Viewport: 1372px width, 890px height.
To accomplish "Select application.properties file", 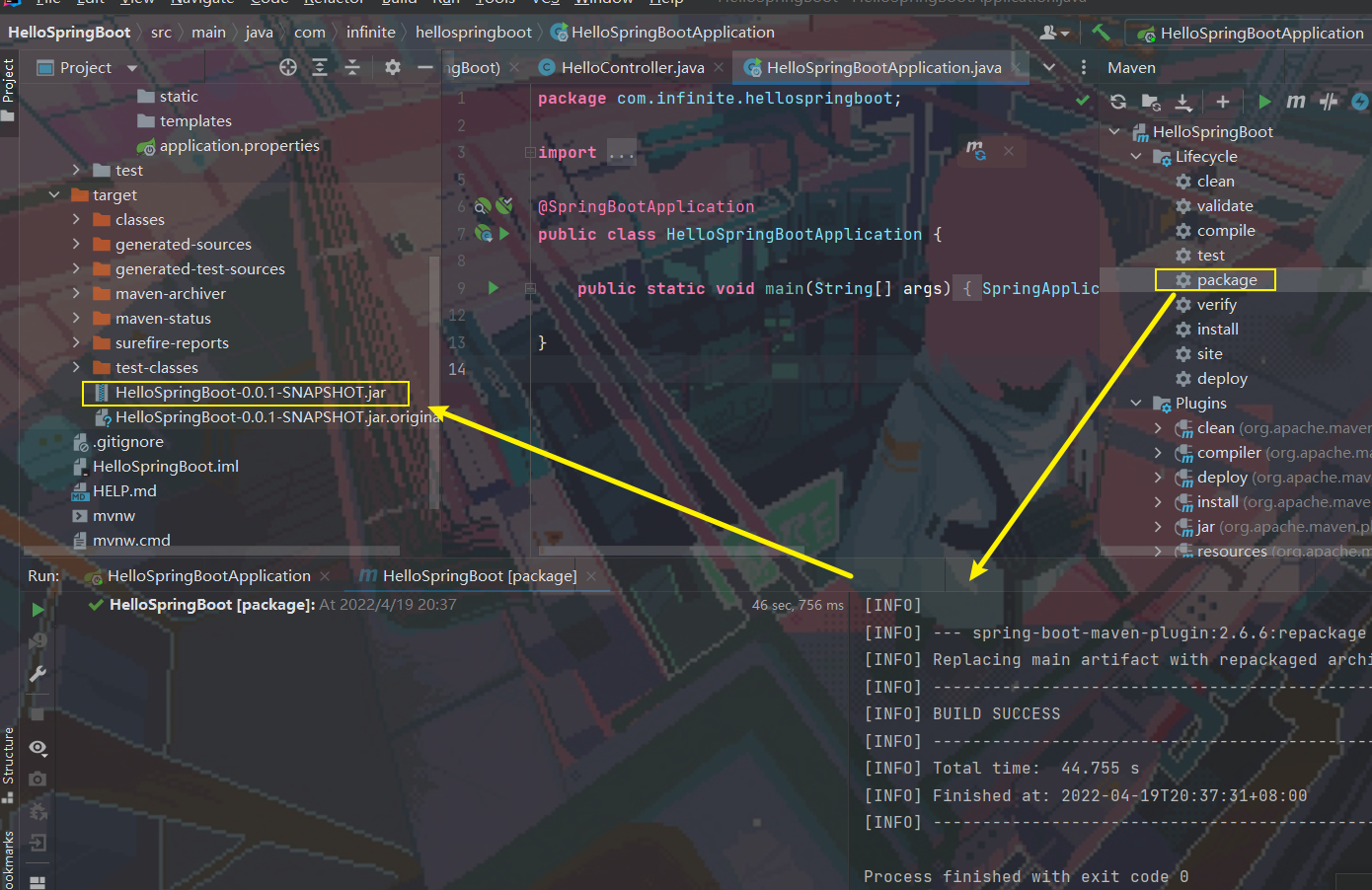I will (x=239, y=145).
